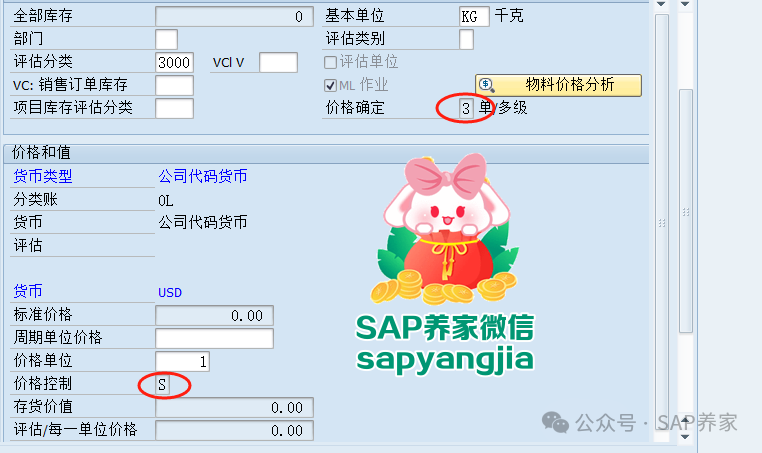This screenshot has height=453, width=762.
Task: Click the magnifier icon on 物料价格分析
Action: 486,85
